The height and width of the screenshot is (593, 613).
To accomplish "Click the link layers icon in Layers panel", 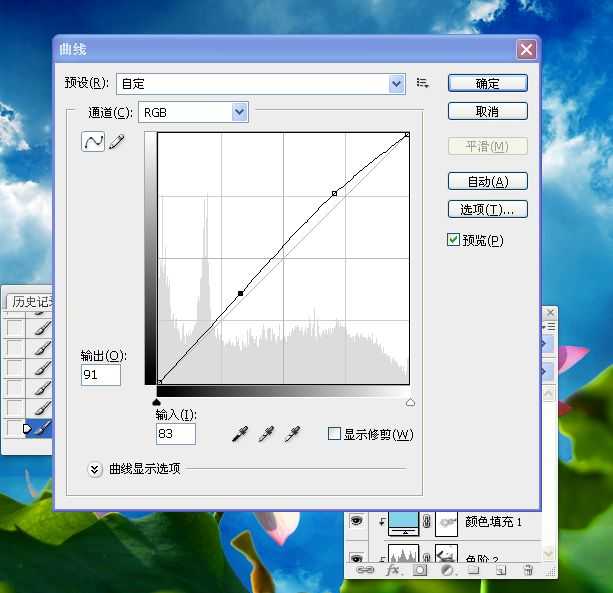I will coord(365,570).
